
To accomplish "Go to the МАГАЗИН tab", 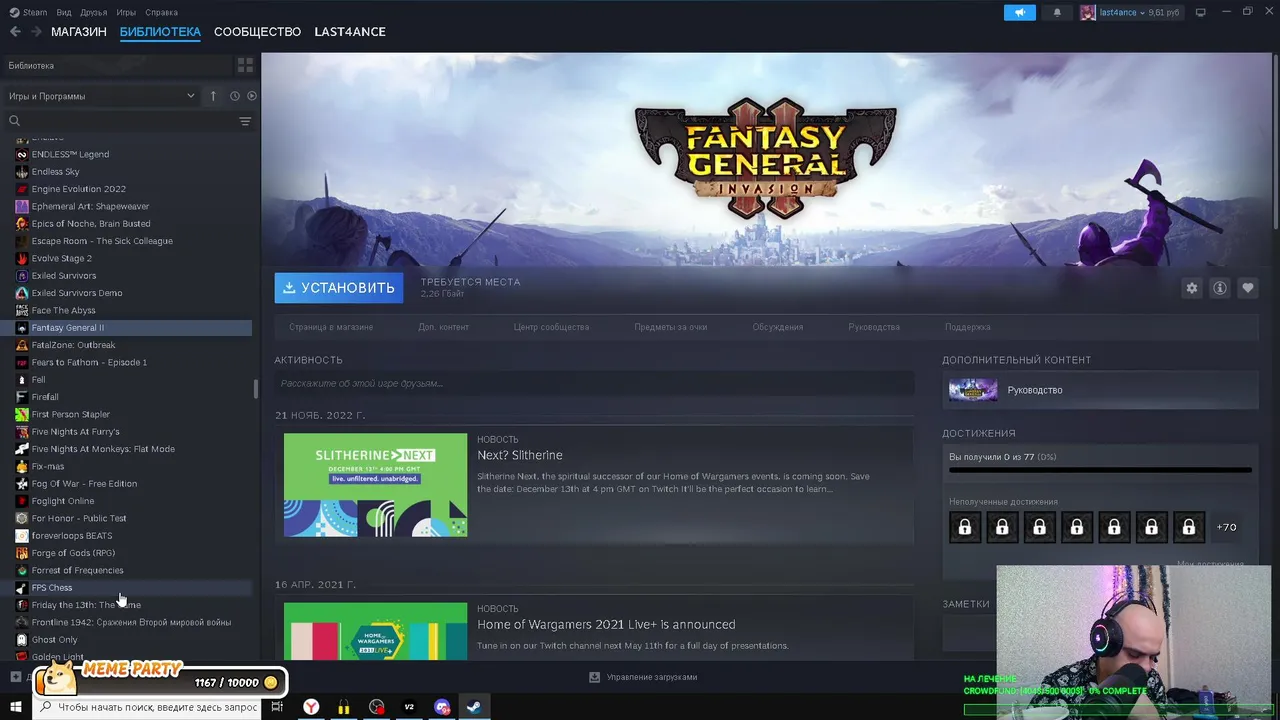I will click(x=79, y=32).
